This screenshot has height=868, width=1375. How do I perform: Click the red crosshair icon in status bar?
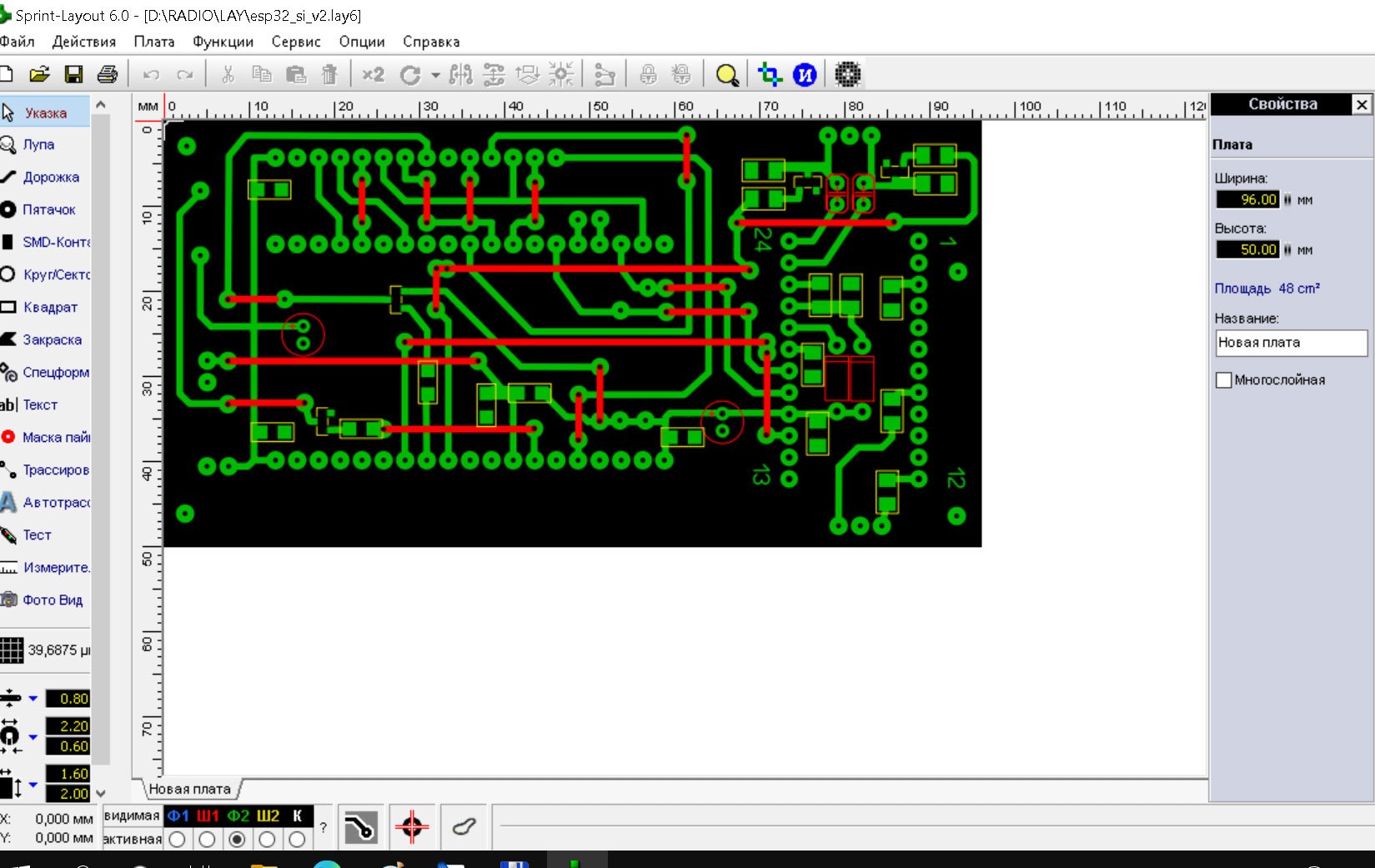point(412,827)
